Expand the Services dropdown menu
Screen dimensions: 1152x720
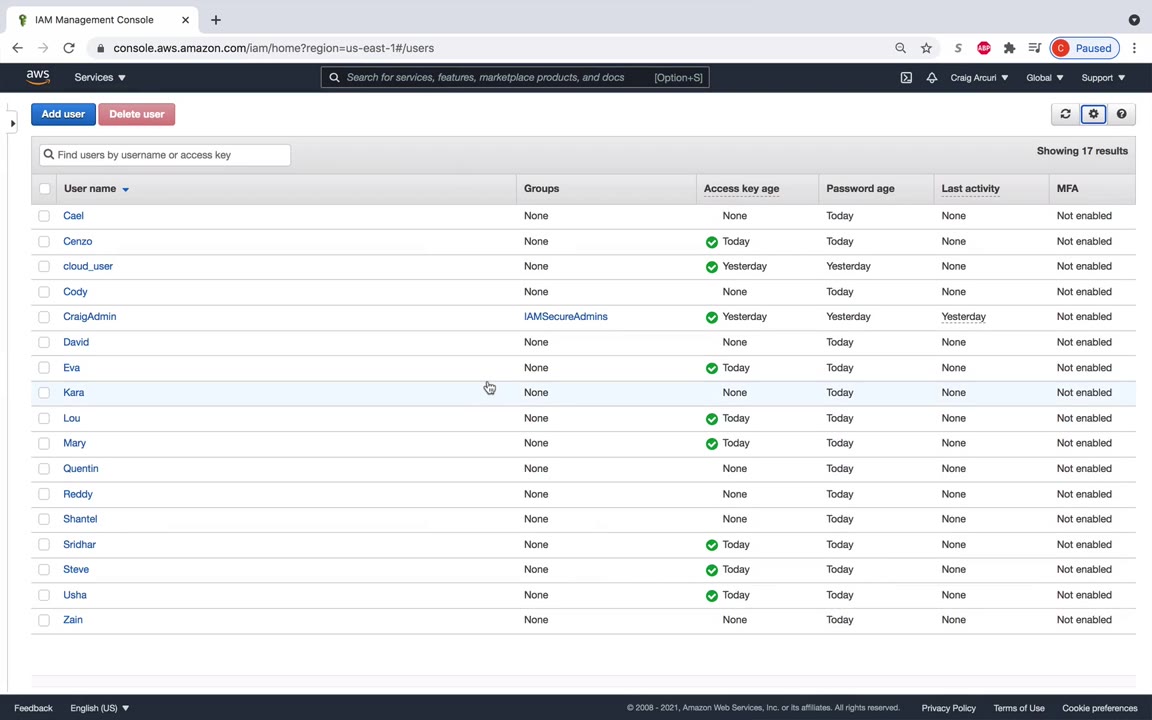pos(99,78)
